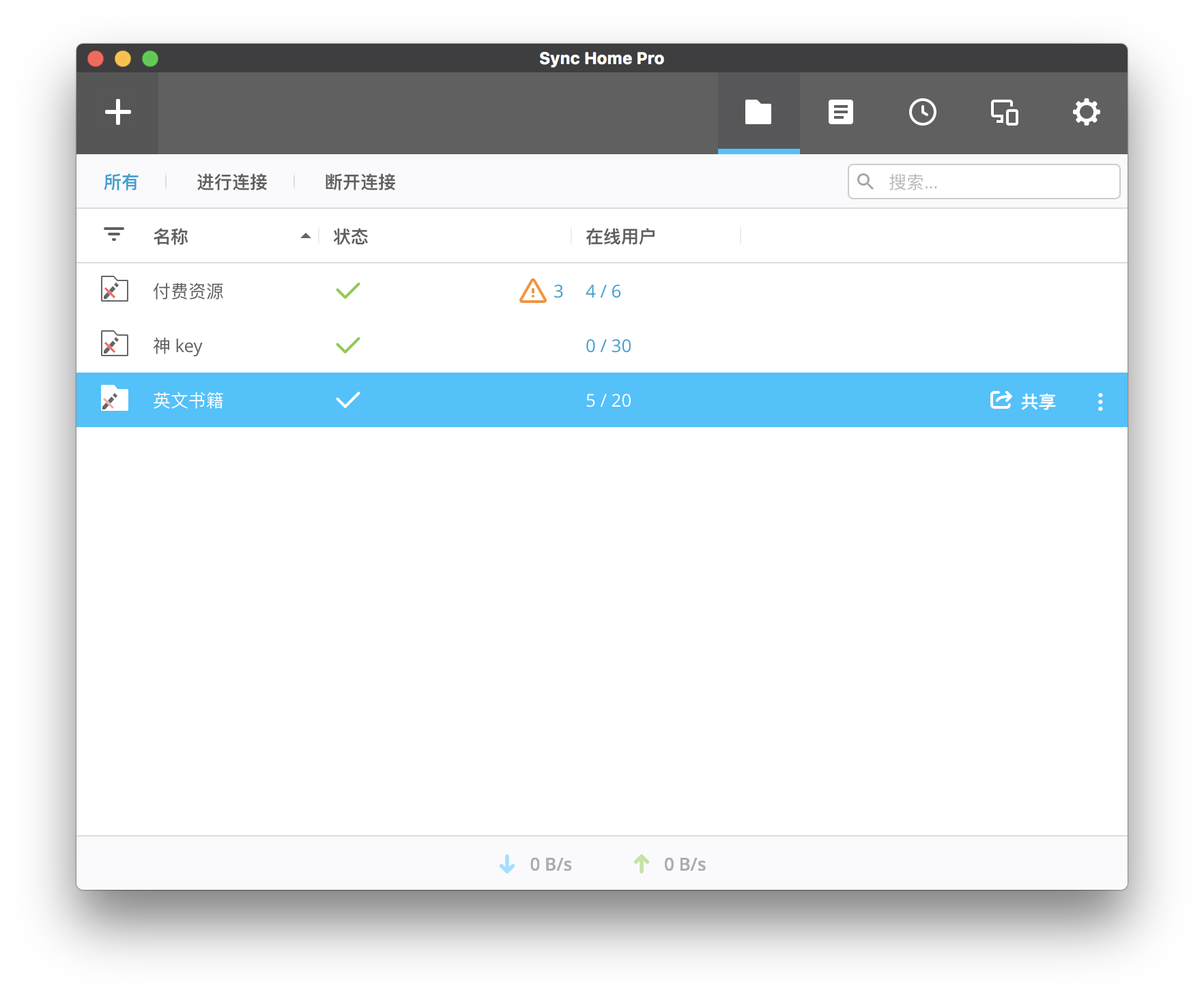Click the download speed arrow icon
Image resolution: width=1204 pixels, height=999 pixels.
(x=507, y=864)
